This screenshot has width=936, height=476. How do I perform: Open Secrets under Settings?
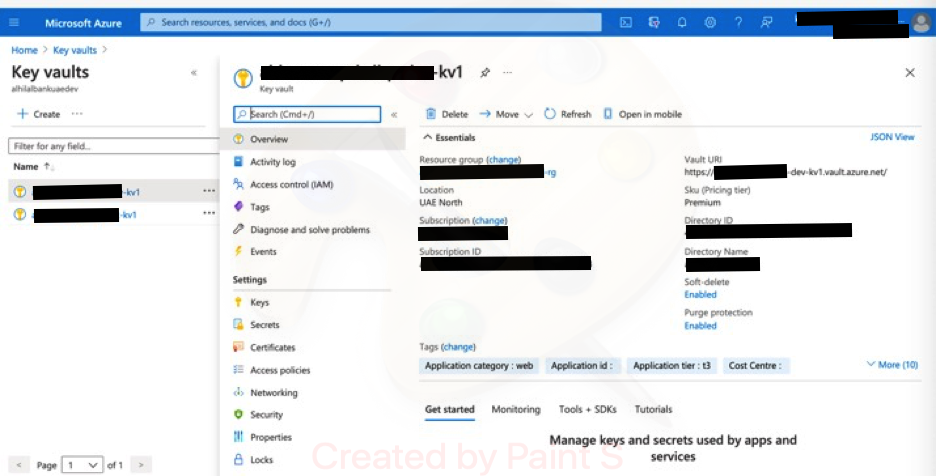point(264,325)
